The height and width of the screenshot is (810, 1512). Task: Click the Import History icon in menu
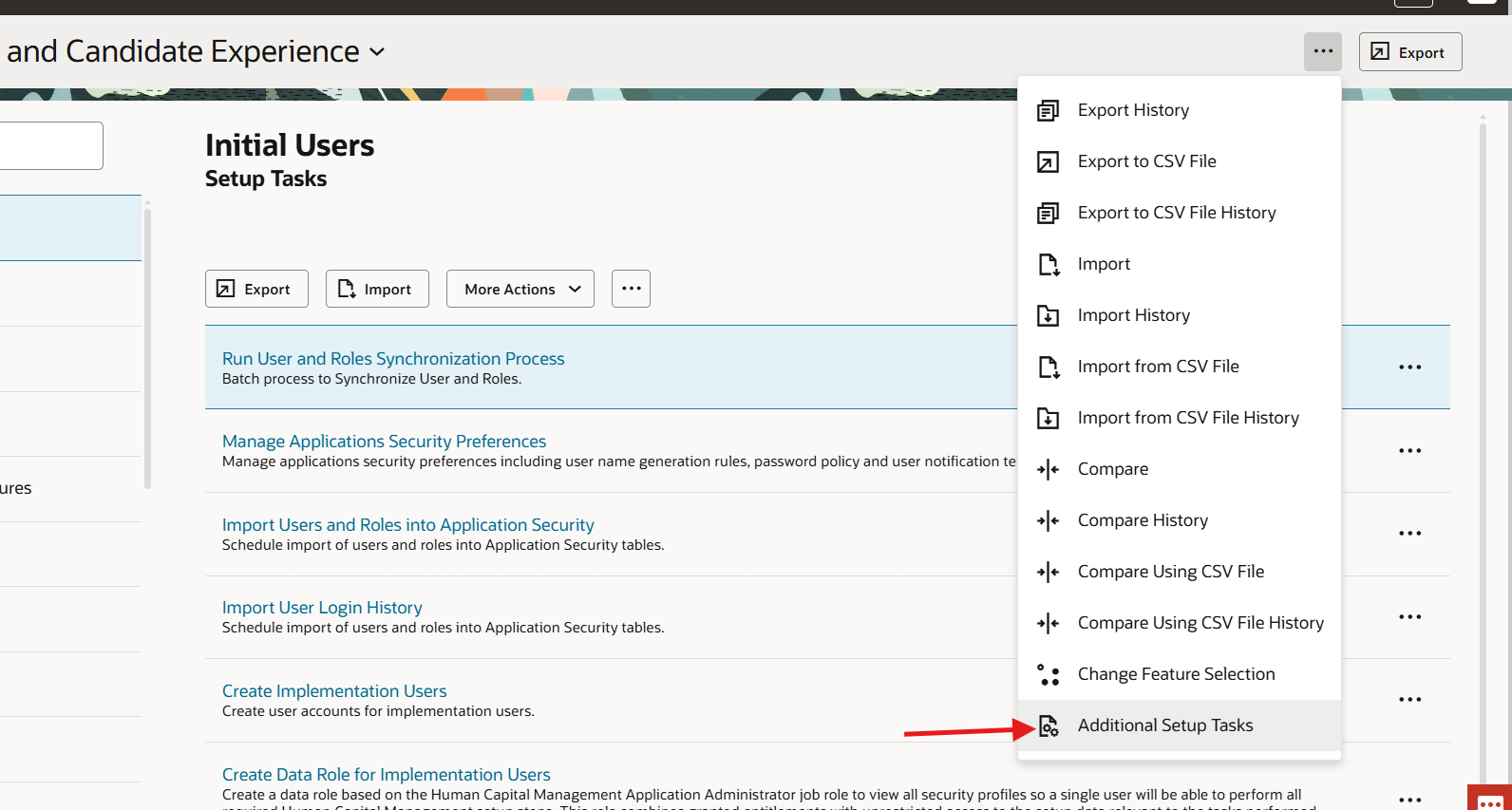tap(1048, 316)
